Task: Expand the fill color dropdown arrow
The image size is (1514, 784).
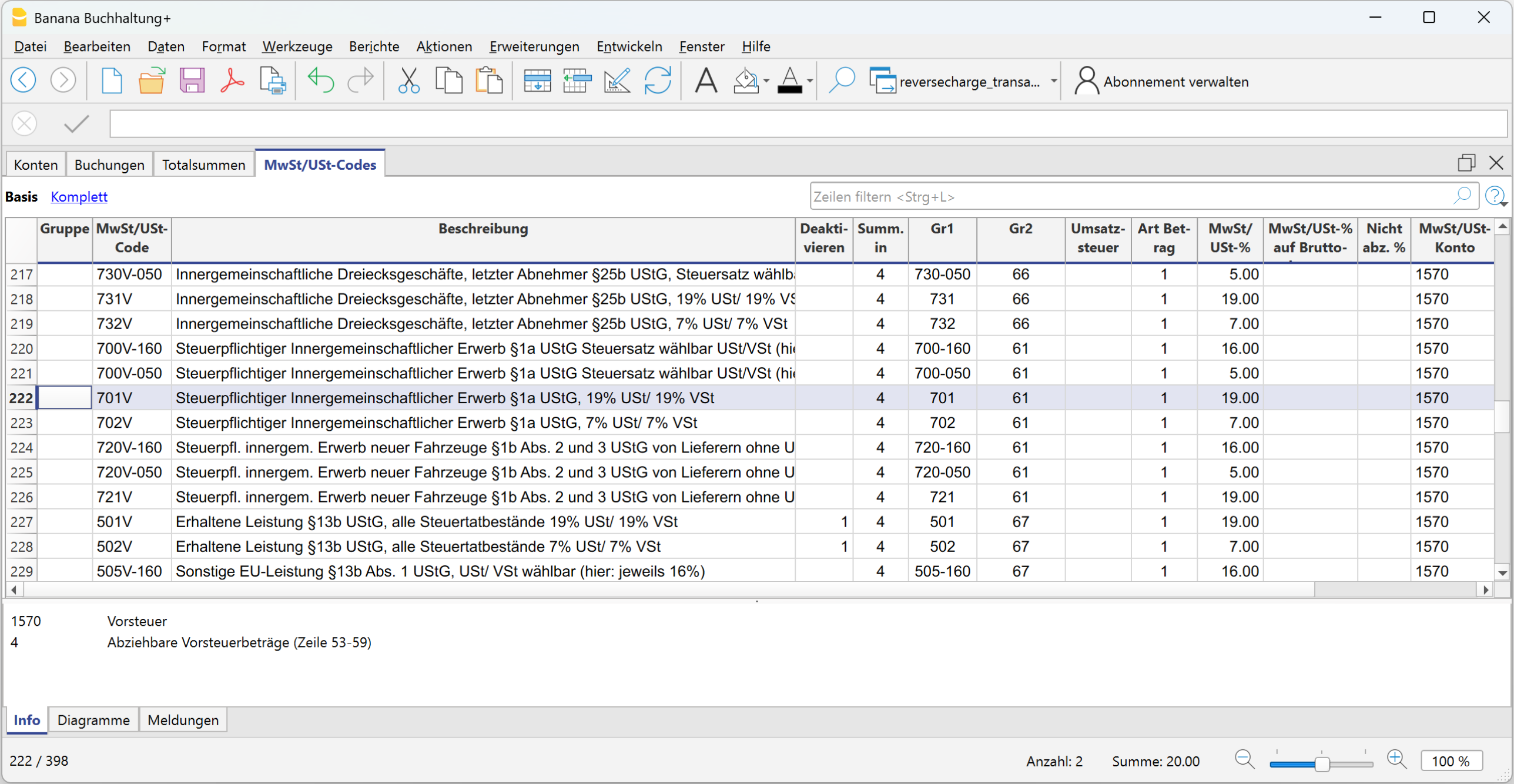Action: [x=766, y=81]
